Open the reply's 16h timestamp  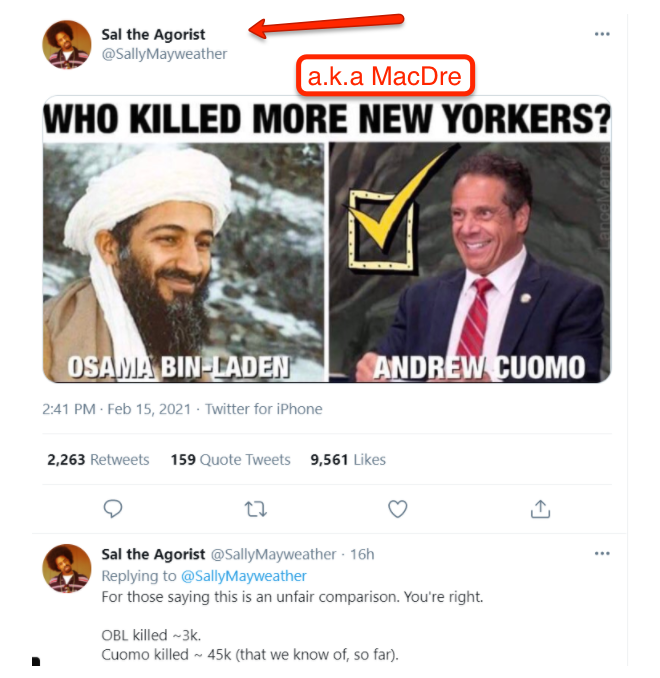pos(362,554)
